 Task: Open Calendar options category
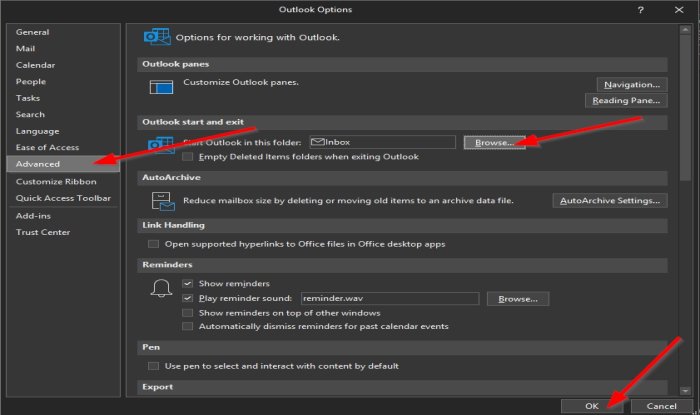tap(63, 65)
